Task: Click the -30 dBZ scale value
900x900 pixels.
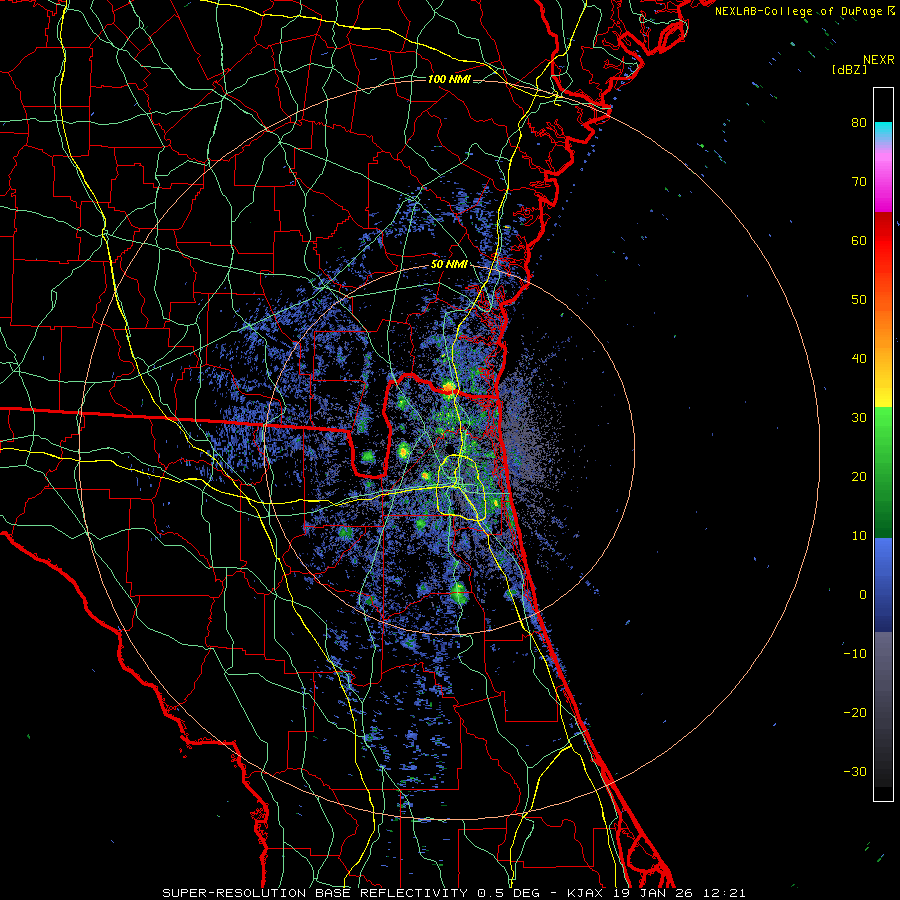Action: (855, 771)
